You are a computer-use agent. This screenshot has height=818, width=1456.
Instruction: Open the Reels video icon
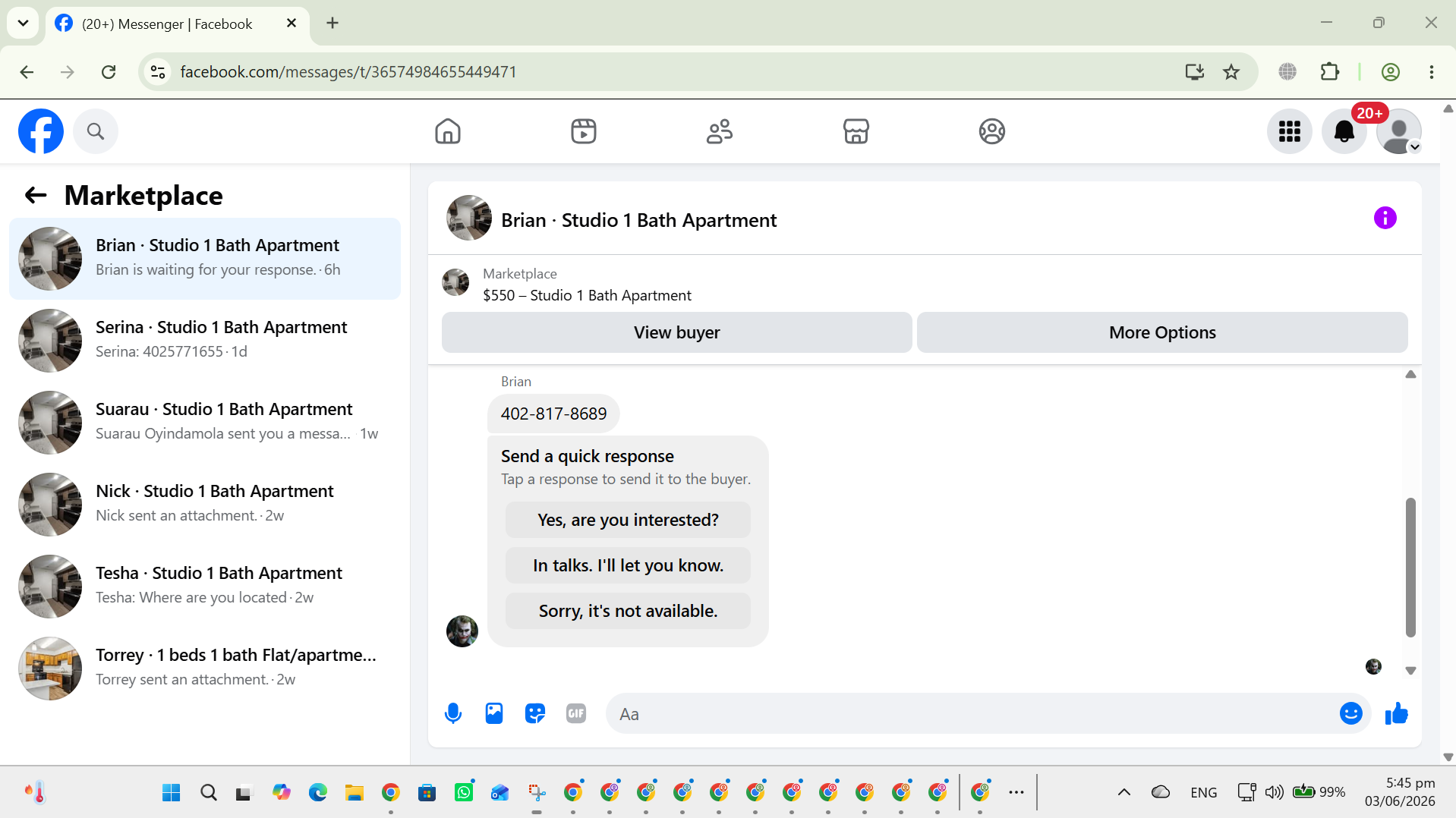tap(584, 131)
